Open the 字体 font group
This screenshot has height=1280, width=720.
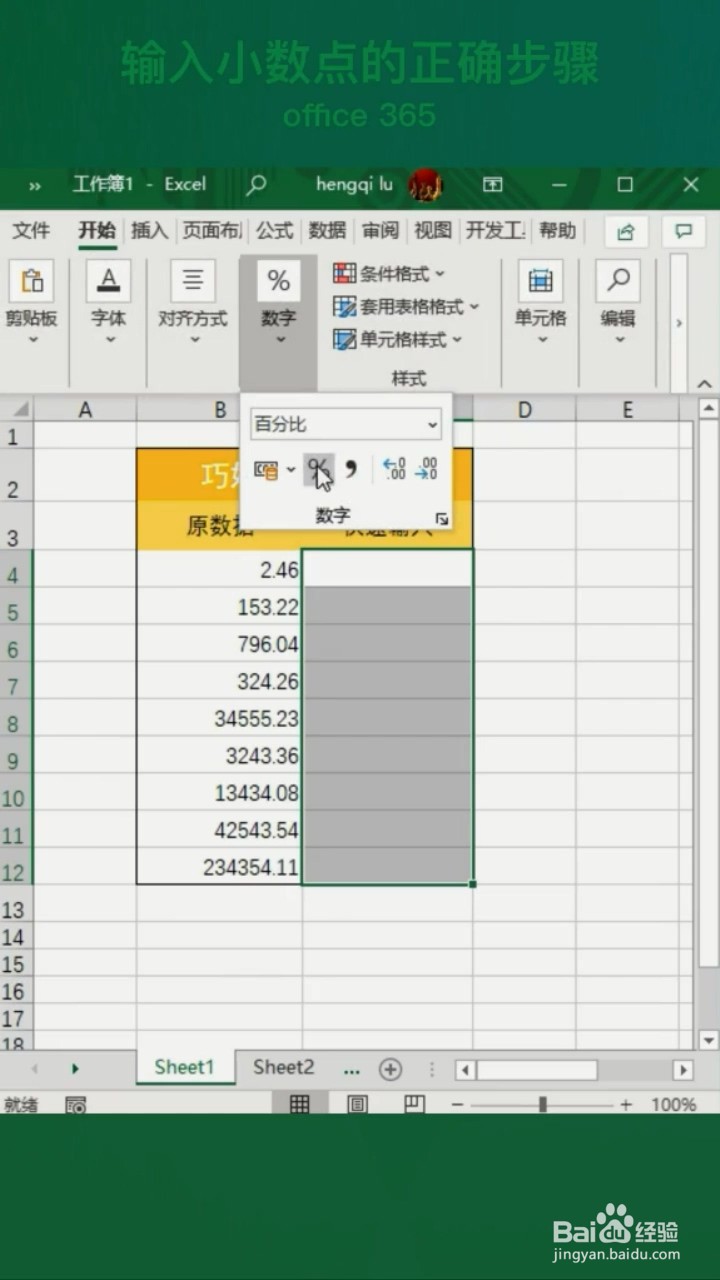(108, 304)
